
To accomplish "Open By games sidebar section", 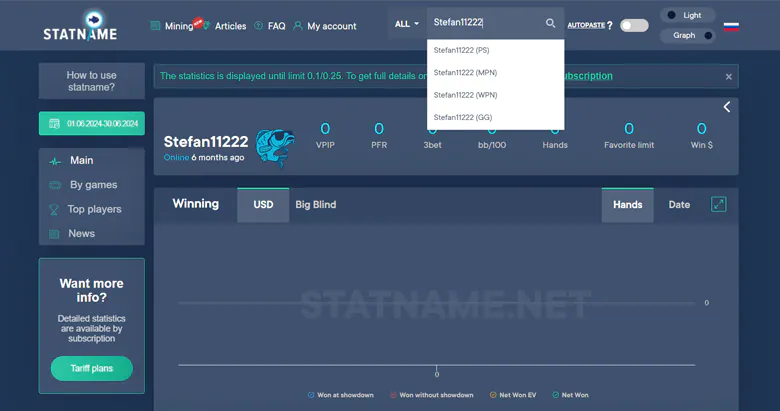I will pos(92,185).
